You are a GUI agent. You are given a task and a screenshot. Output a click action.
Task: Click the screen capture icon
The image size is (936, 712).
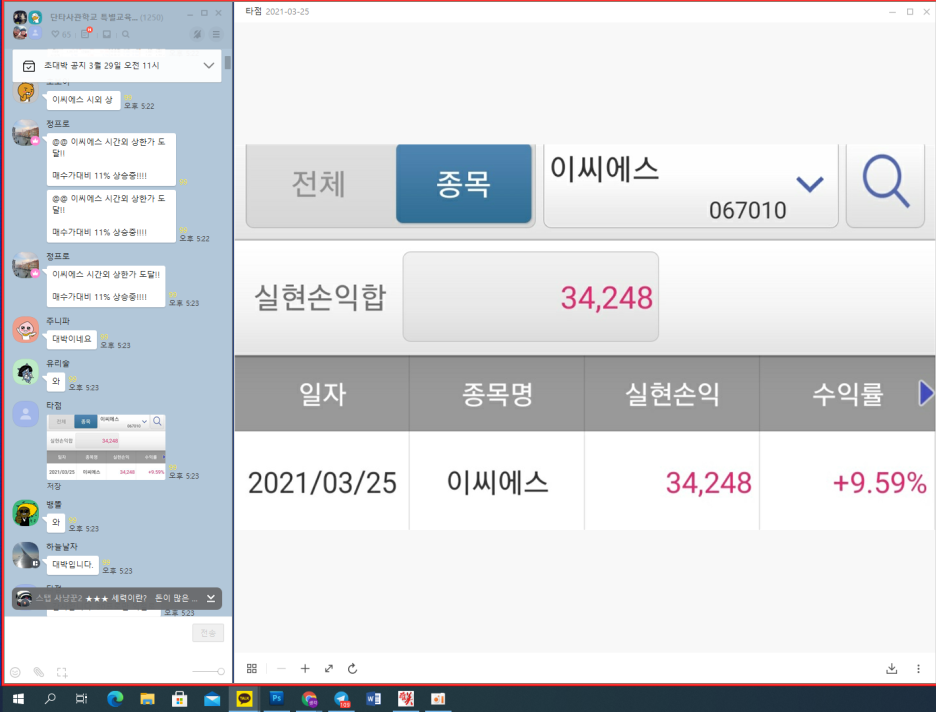[61, 672]
